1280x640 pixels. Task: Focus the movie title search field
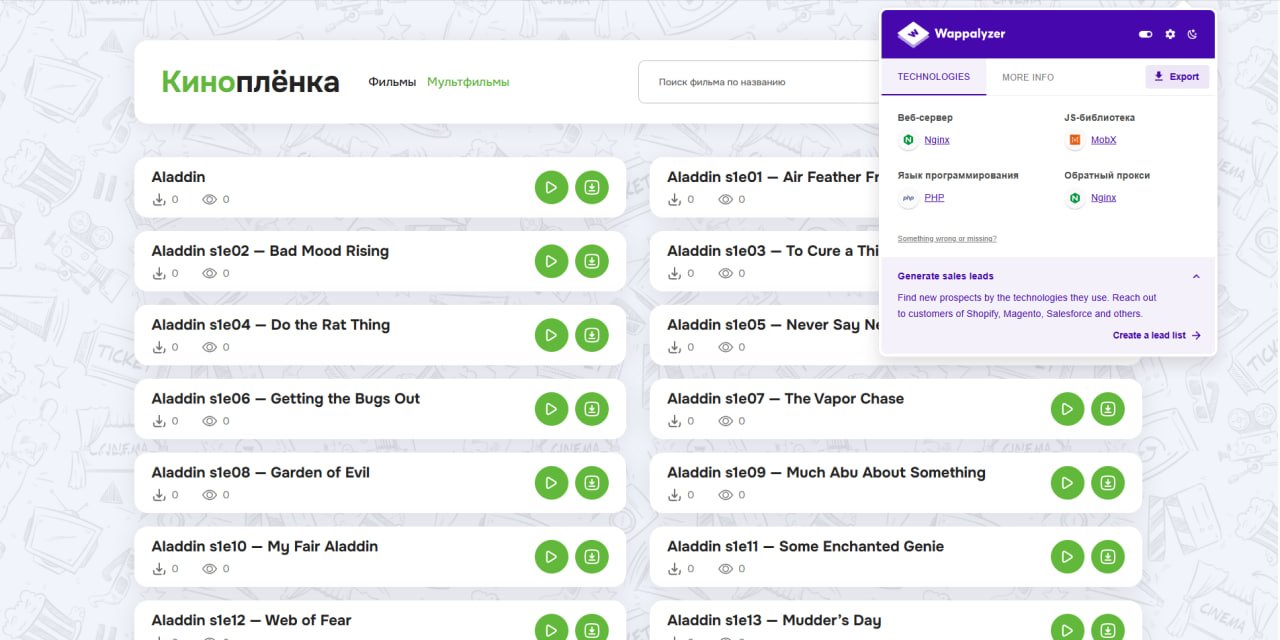pyautogui.click(x=760, y=82)
